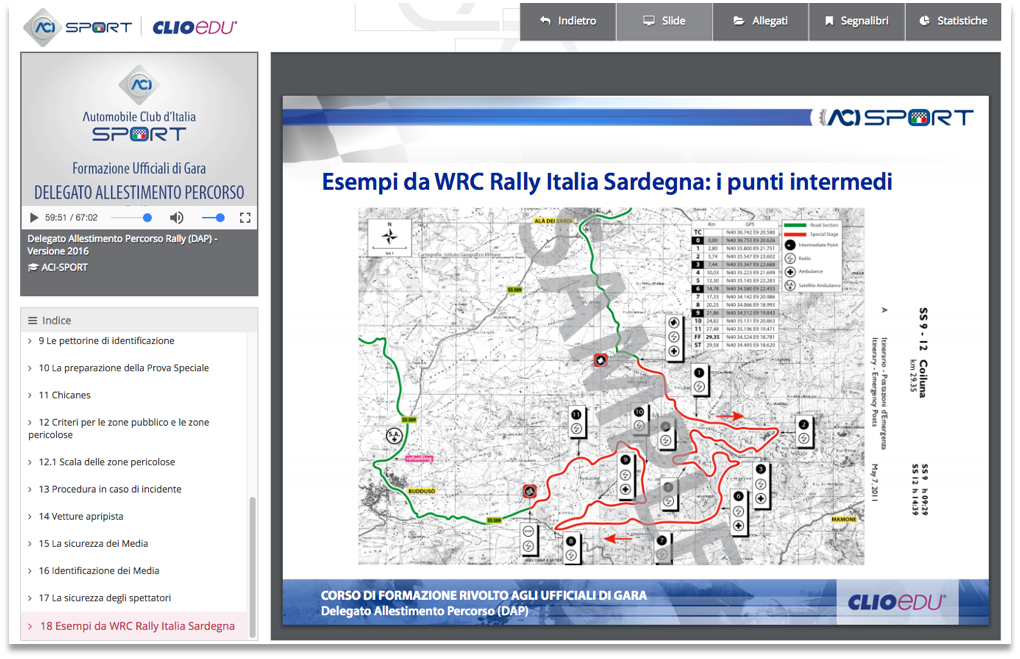Click the title 'Delegato Allestimento Percorso Rally (DAP)'
This screenshot has width=1020, height=659.
122,245
